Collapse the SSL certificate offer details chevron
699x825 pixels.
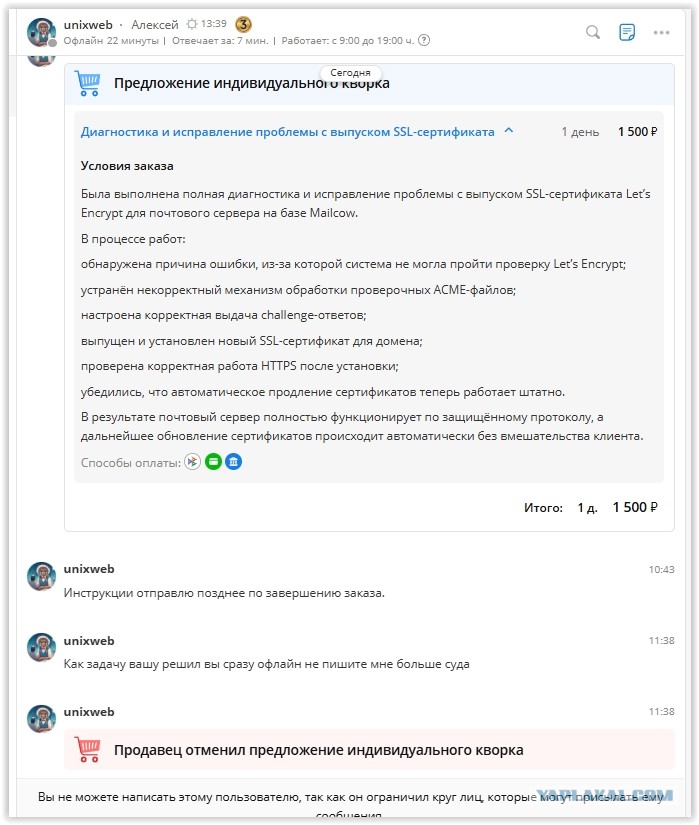click(x=509, y=131)
